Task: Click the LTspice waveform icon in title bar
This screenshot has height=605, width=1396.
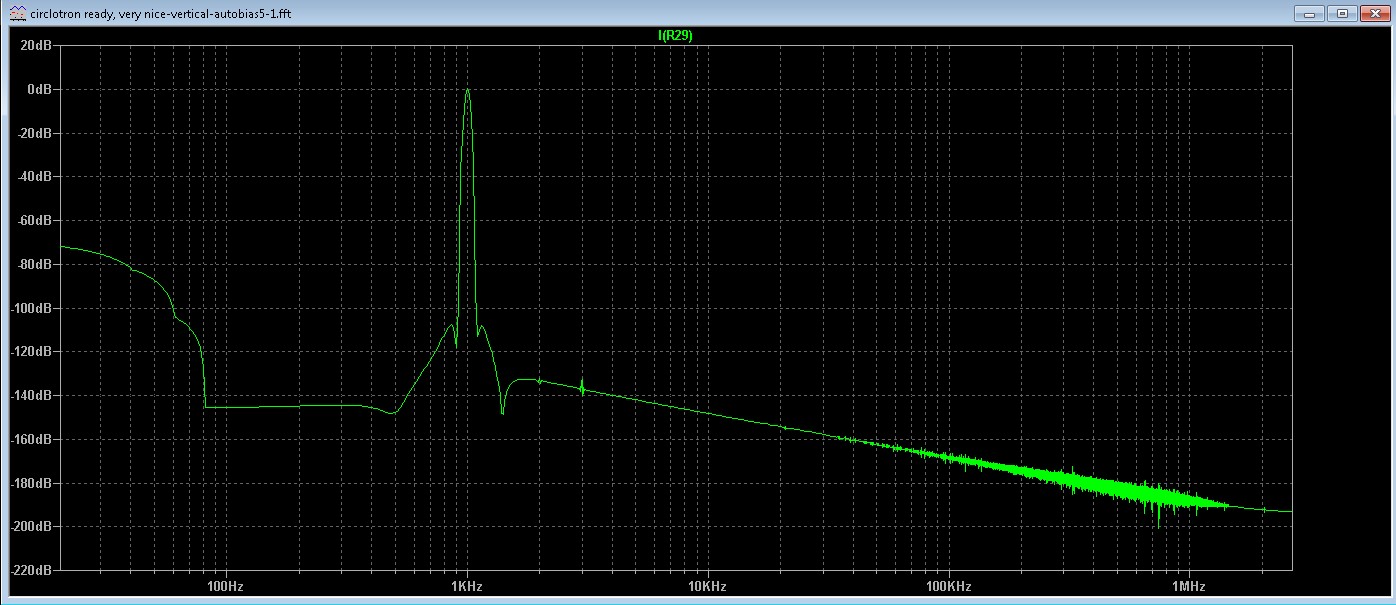Action: 16,13
